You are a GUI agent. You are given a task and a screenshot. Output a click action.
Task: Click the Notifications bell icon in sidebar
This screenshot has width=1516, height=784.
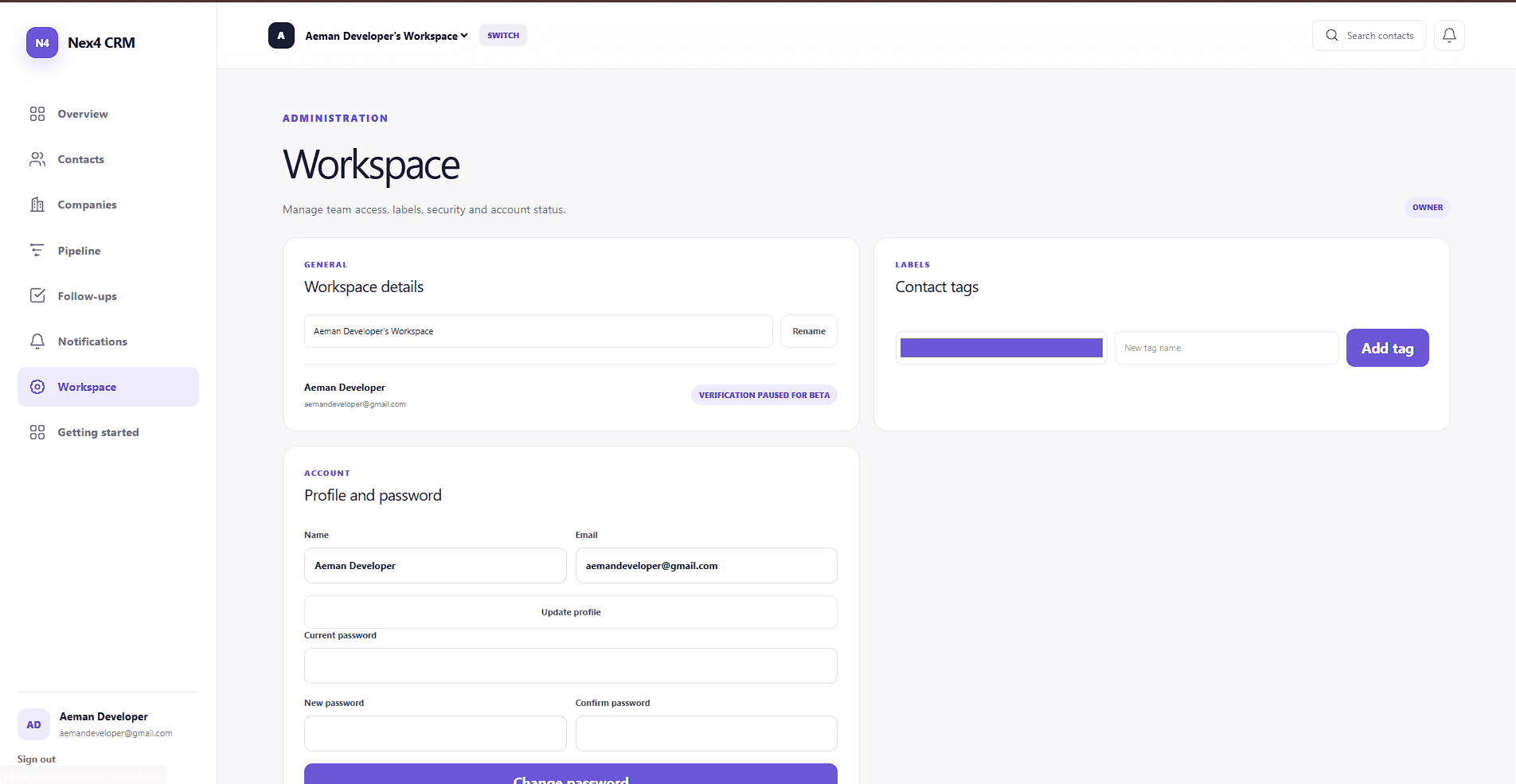point(37,341)
